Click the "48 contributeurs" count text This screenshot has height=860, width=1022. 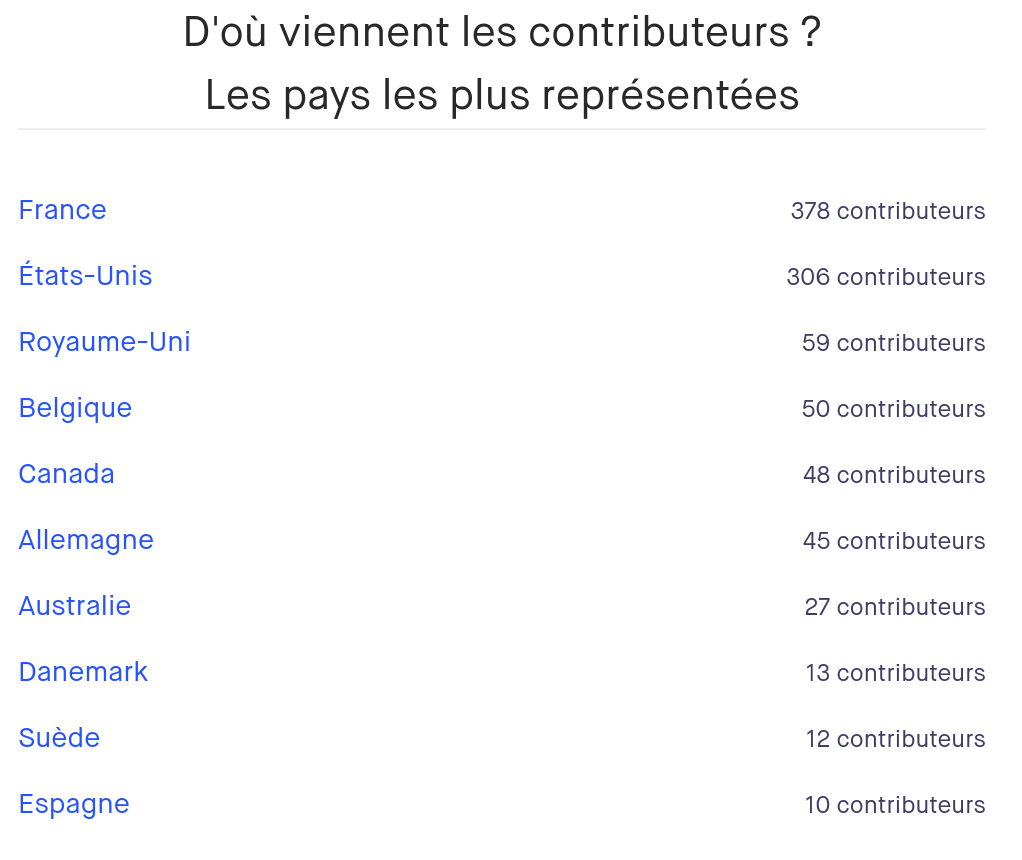[893, 475]
